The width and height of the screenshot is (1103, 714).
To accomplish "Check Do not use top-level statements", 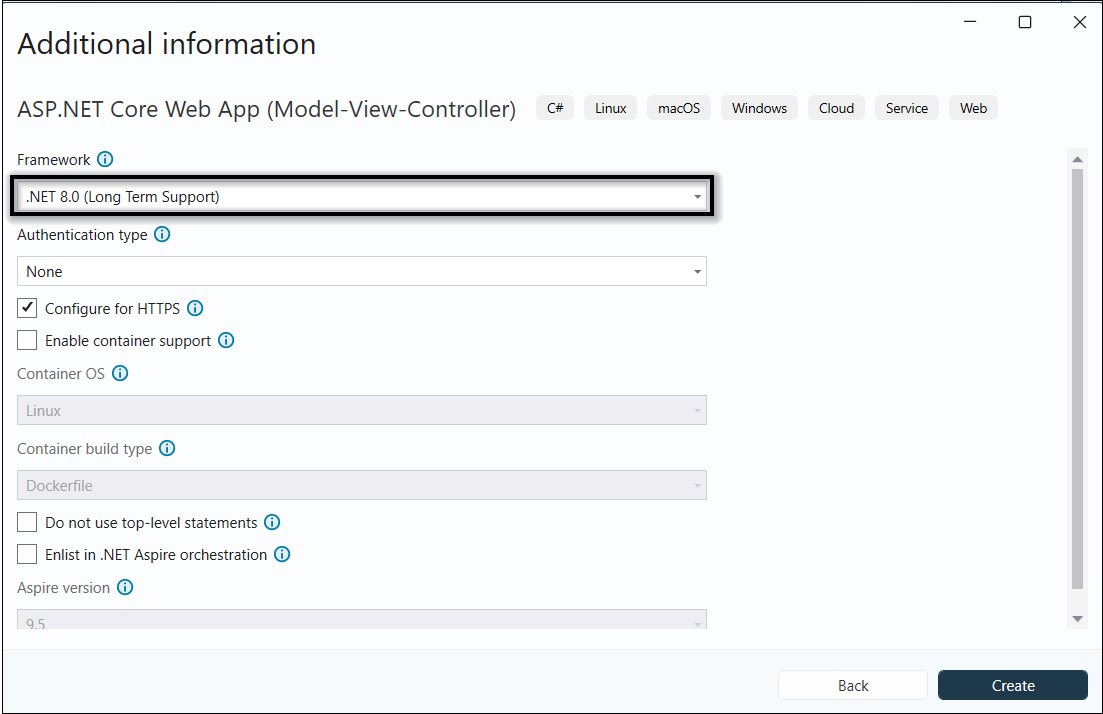I will click(x=26, y=521).
